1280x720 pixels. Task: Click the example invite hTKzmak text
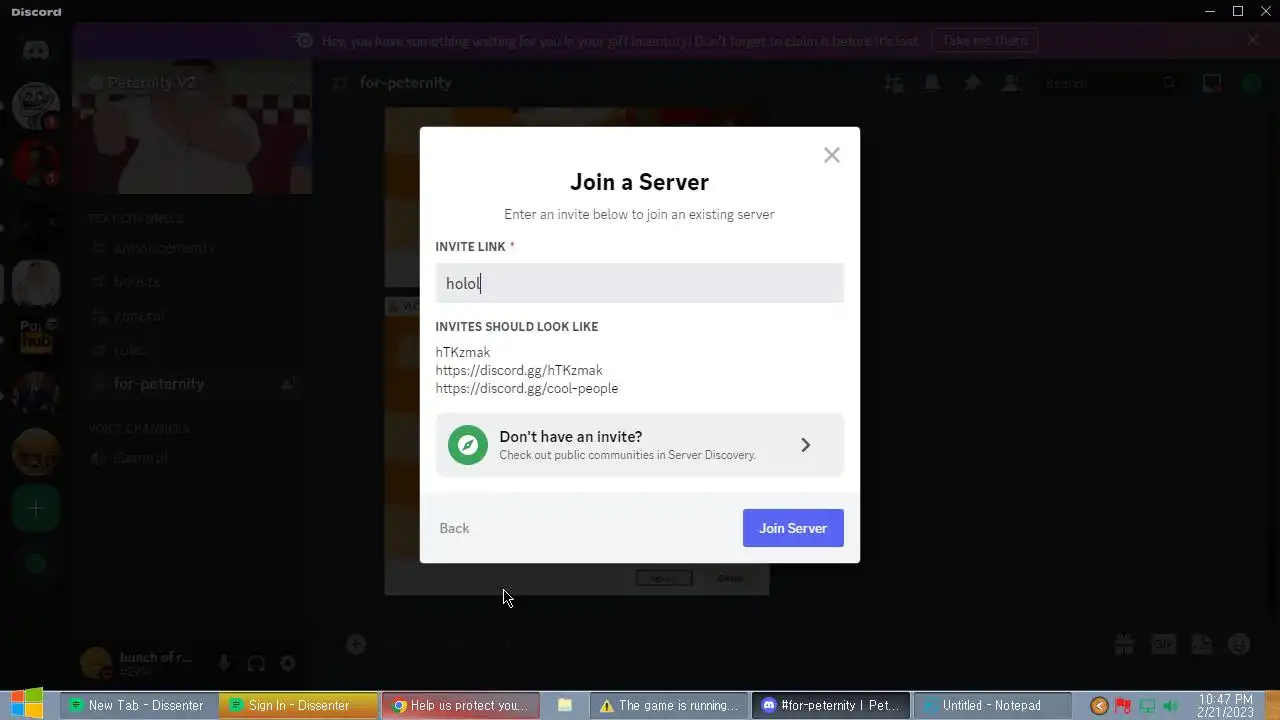(463, 352)
